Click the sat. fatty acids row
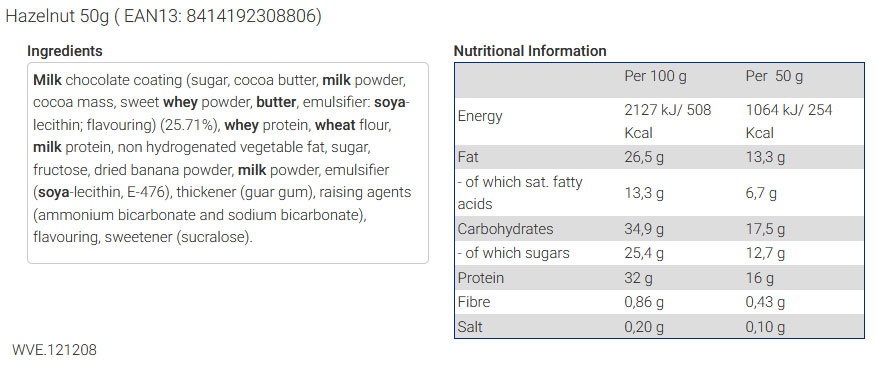878x371 pixels. pos(660,193)
